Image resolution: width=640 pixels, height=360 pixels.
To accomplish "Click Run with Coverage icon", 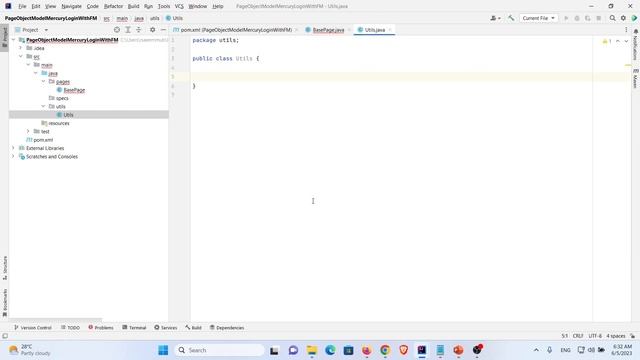I will tap(588, 18).
